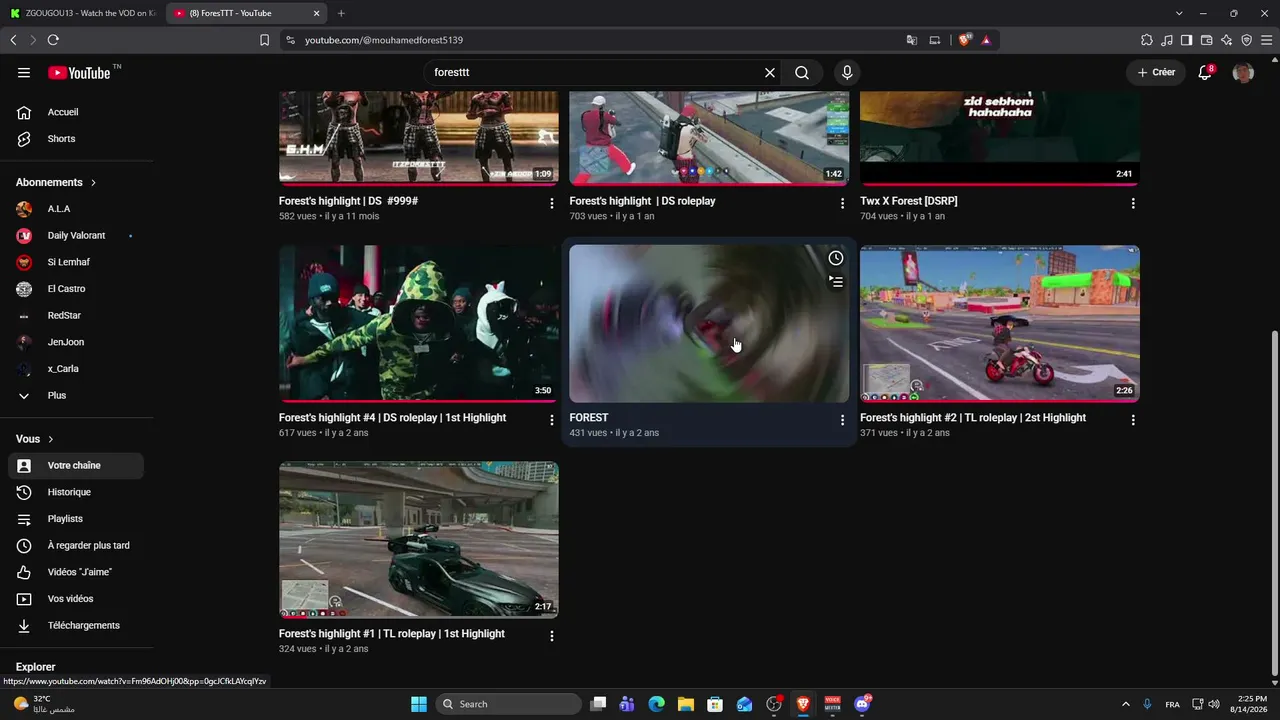1280x720 pixels.
Task: Open options for Twx X Forest [DSRP]
Action: point(1133,204)
